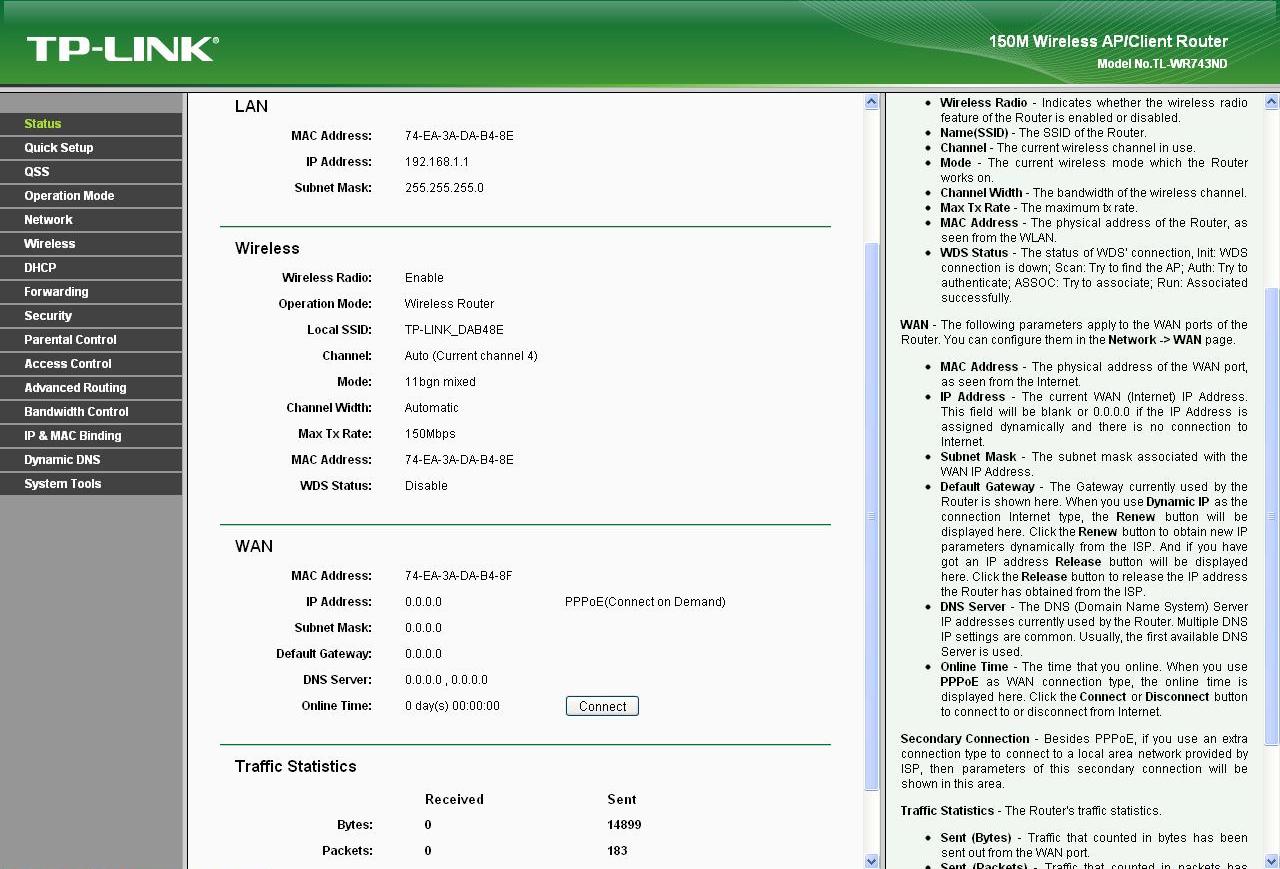Click Sent packets value 183
Screen dimensions: 1280x869
pyautogui.click(x=617, y=851)
